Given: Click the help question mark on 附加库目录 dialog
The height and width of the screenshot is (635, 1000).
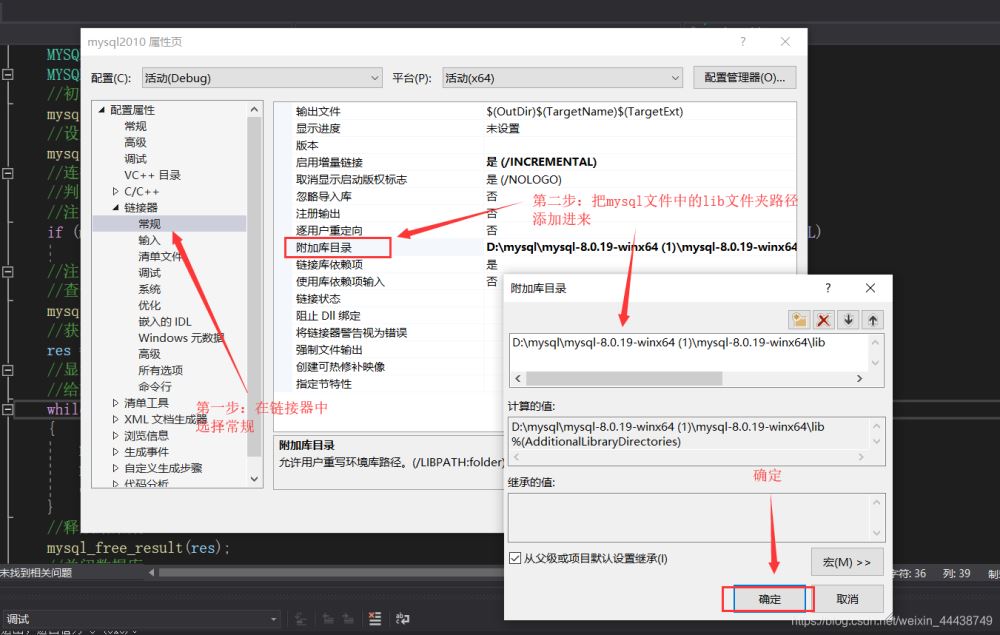Looking at the screenshot, I should coord(828,287).
